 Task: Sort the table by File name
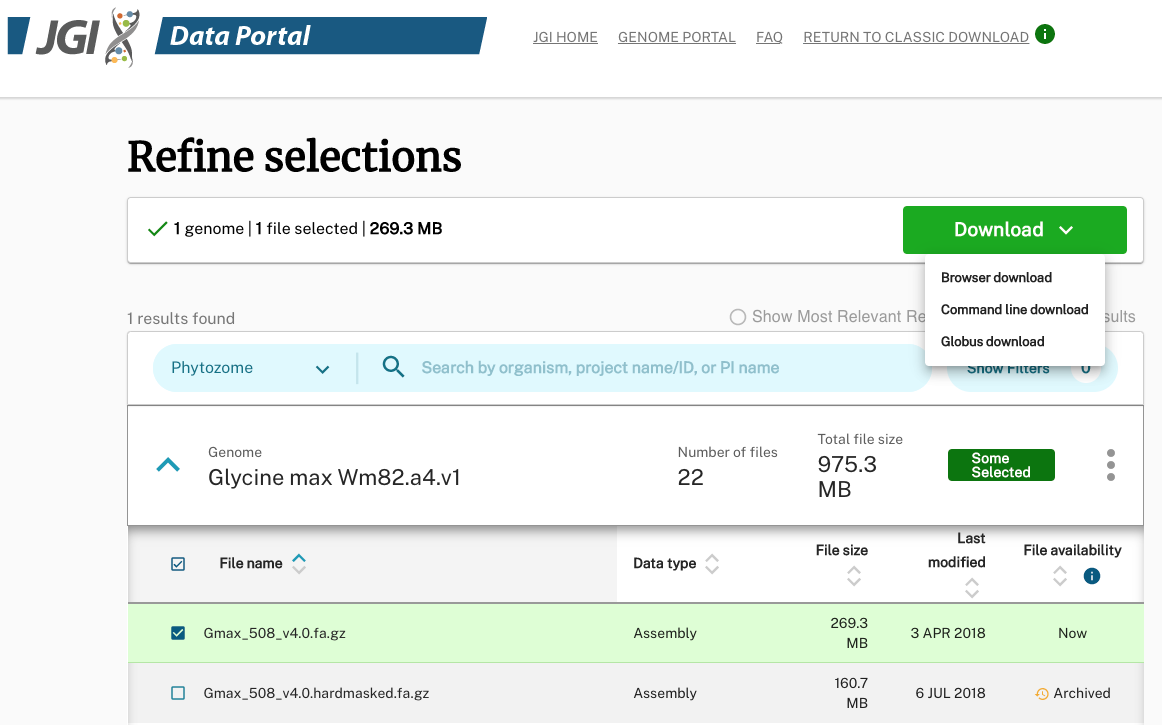click(x=299, y=564)
